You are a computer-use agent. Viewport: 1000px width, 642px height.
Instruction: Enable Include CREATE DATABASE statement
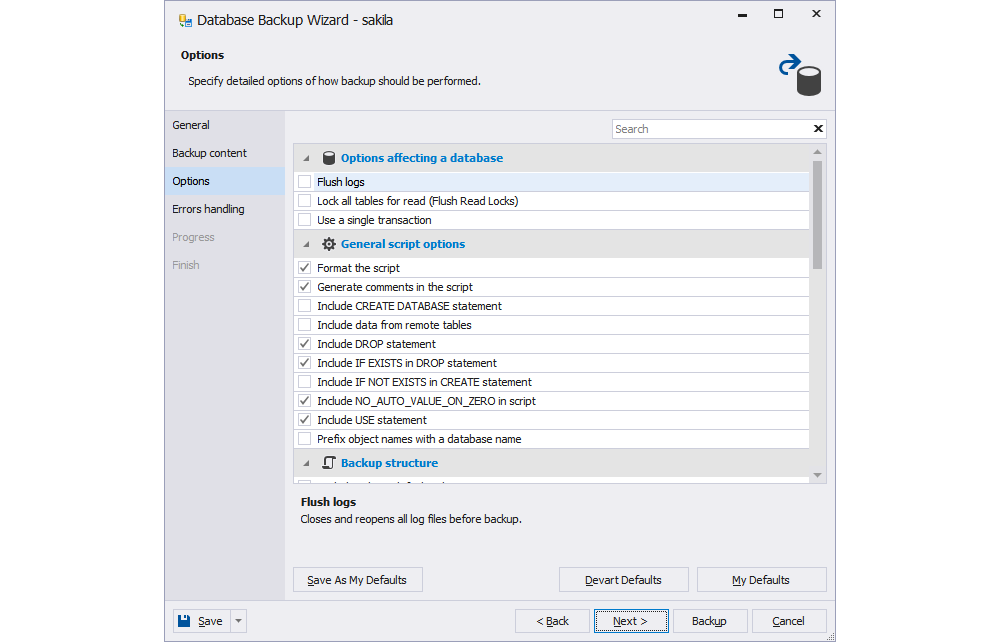coord(304,305)
